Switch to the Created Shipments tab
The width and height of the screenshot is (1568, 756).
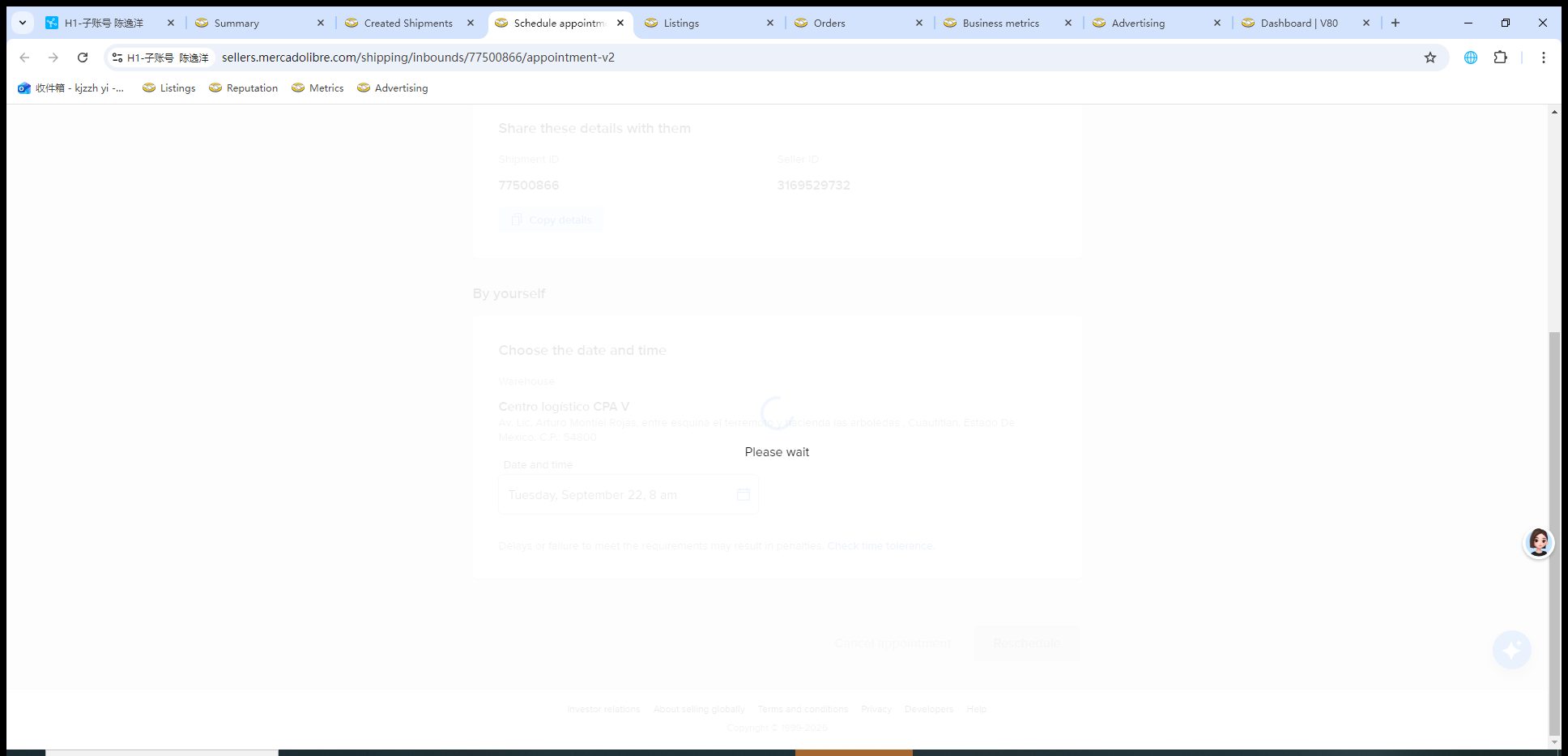click(407, 23)
